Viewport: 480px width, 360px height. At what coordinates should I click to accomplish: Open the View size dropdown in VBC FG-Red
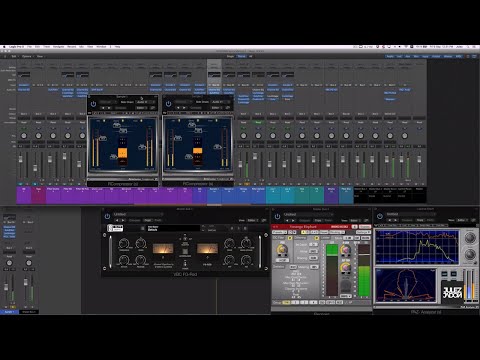click(253, 220)
